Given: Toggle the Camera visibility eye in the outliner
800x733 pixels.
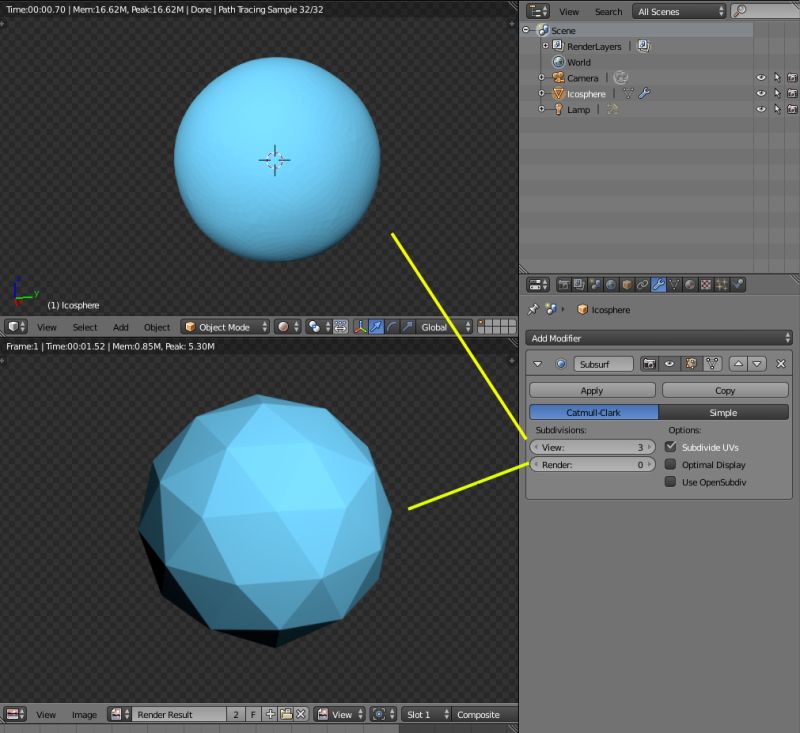Looking at the screenshot, I should pyautogui.click(x=760, y=77).
